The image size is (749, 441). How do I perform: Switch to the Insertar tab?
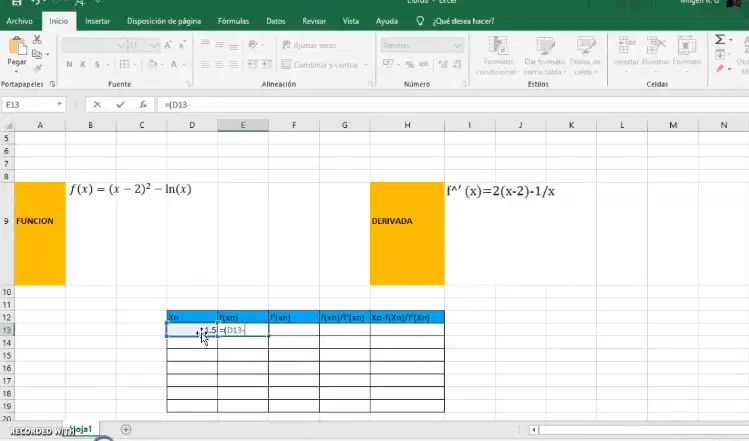pyautogui.click(x=97, y=21)
